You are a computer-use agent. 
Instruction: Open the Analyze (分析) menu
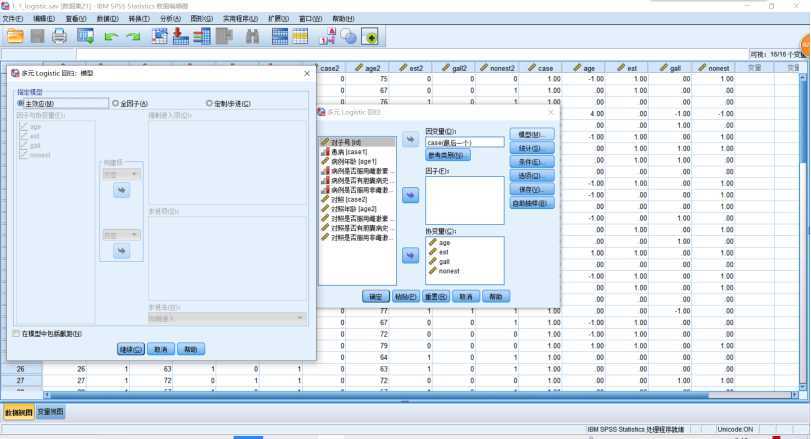click(x=170, y=19)
